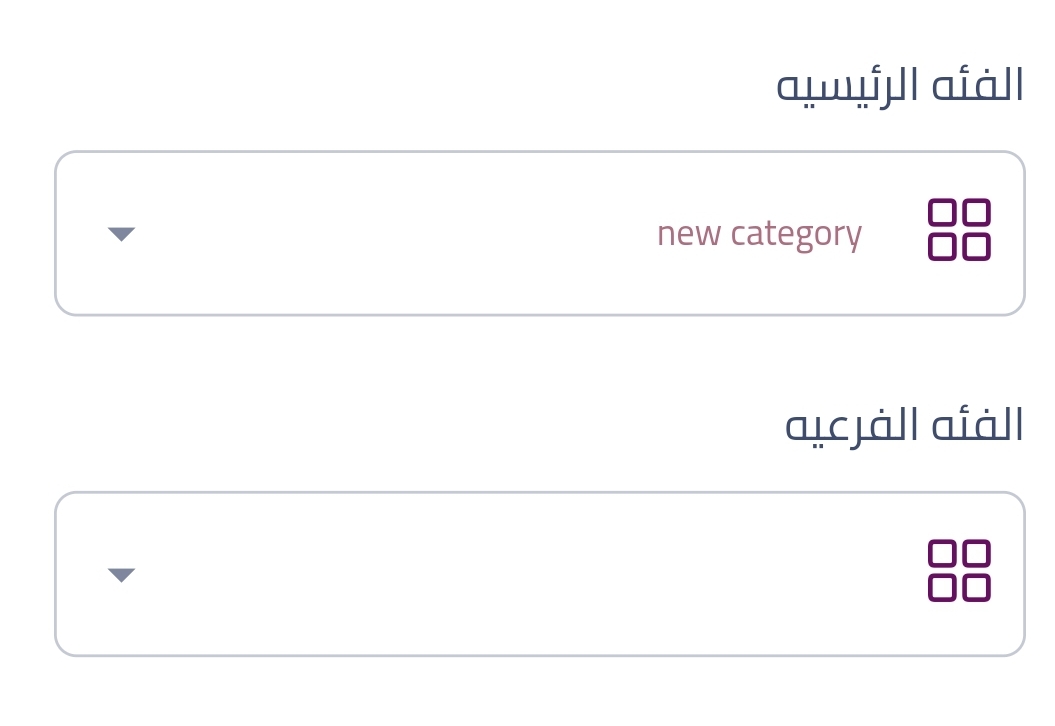Click the caret in the empty subcategory field
The image size is (1055, 726).
click(121, 575)
